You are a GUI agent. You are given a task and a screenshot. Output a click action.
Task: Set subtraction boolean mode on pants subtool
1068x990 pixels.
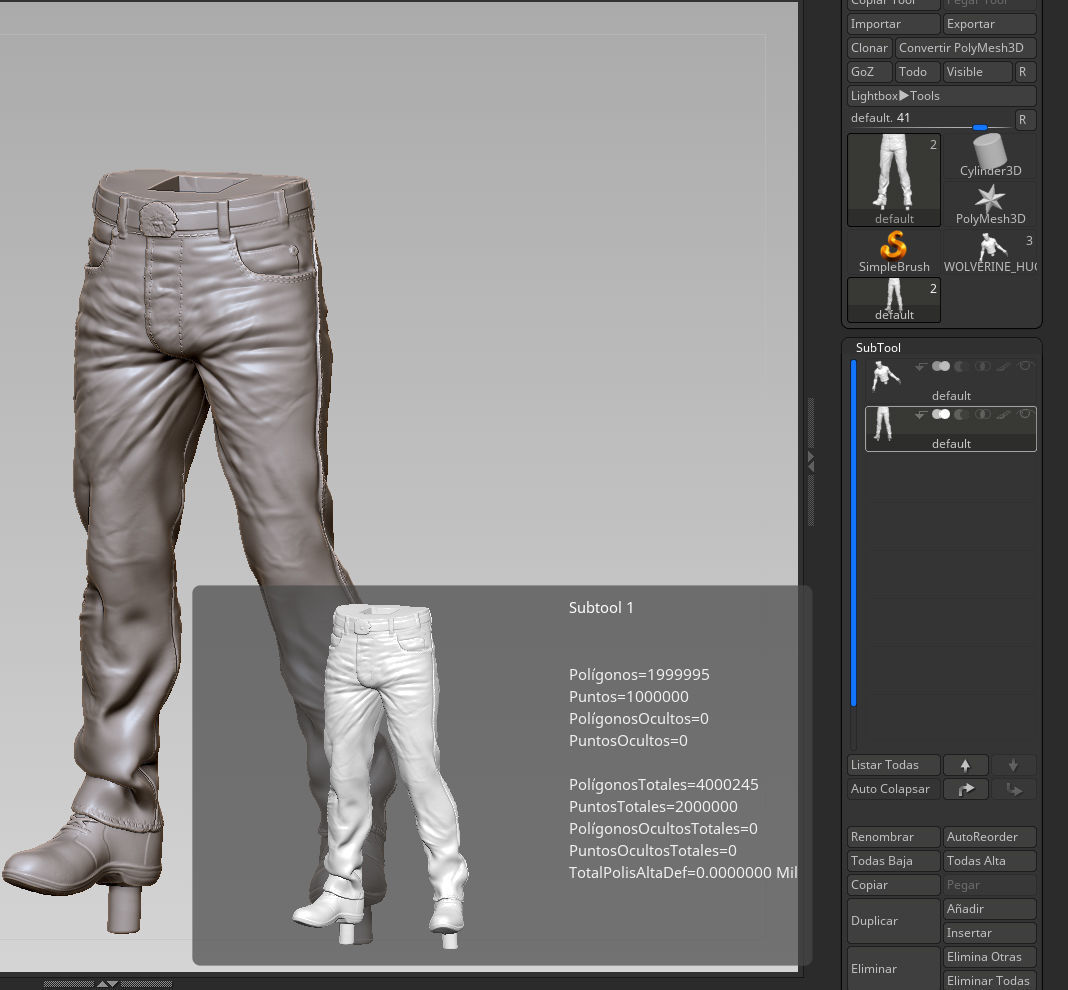[x=961, y=414]
